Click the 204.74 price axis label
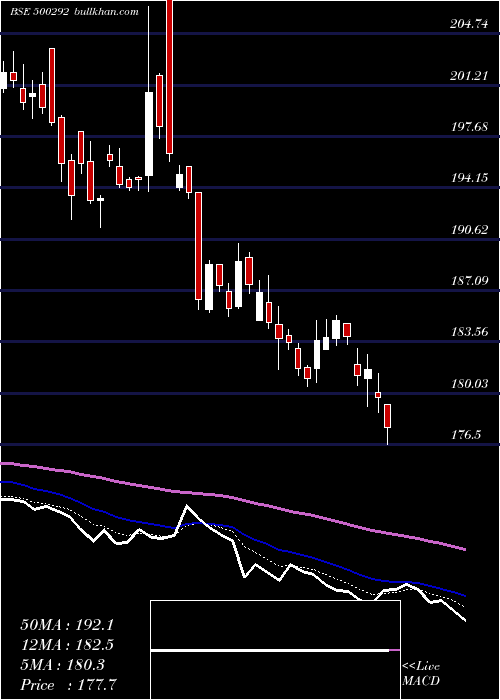This screenshot has width=500, height=700. click(x=469, y=25)
